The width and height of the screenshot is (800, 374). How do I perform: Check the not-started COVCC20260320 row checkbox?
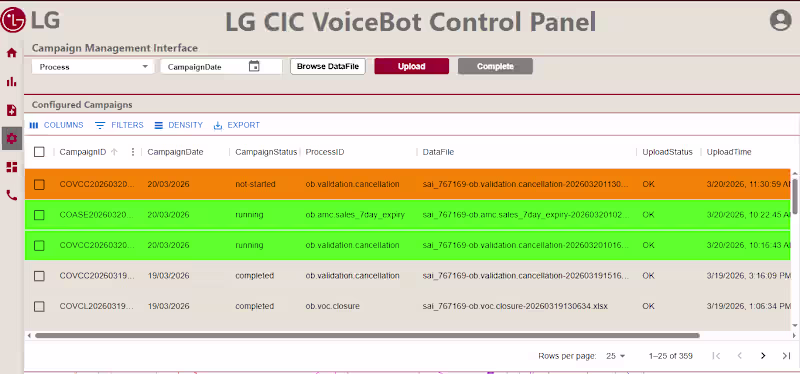pyautogui.click(x=39, y=184)
